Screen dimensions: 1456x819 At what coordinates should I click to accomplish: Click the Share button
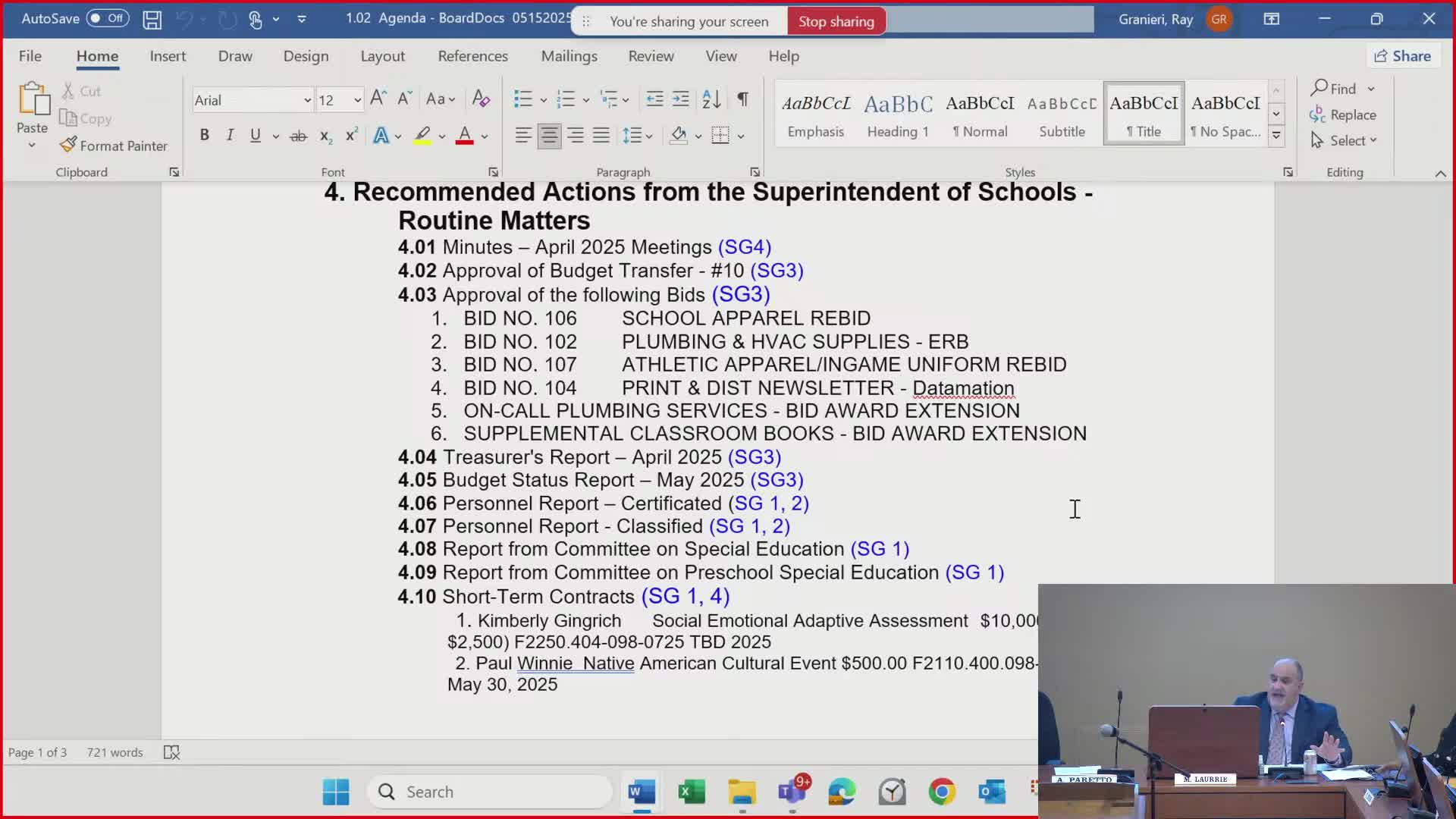(x=1402, y=56)
